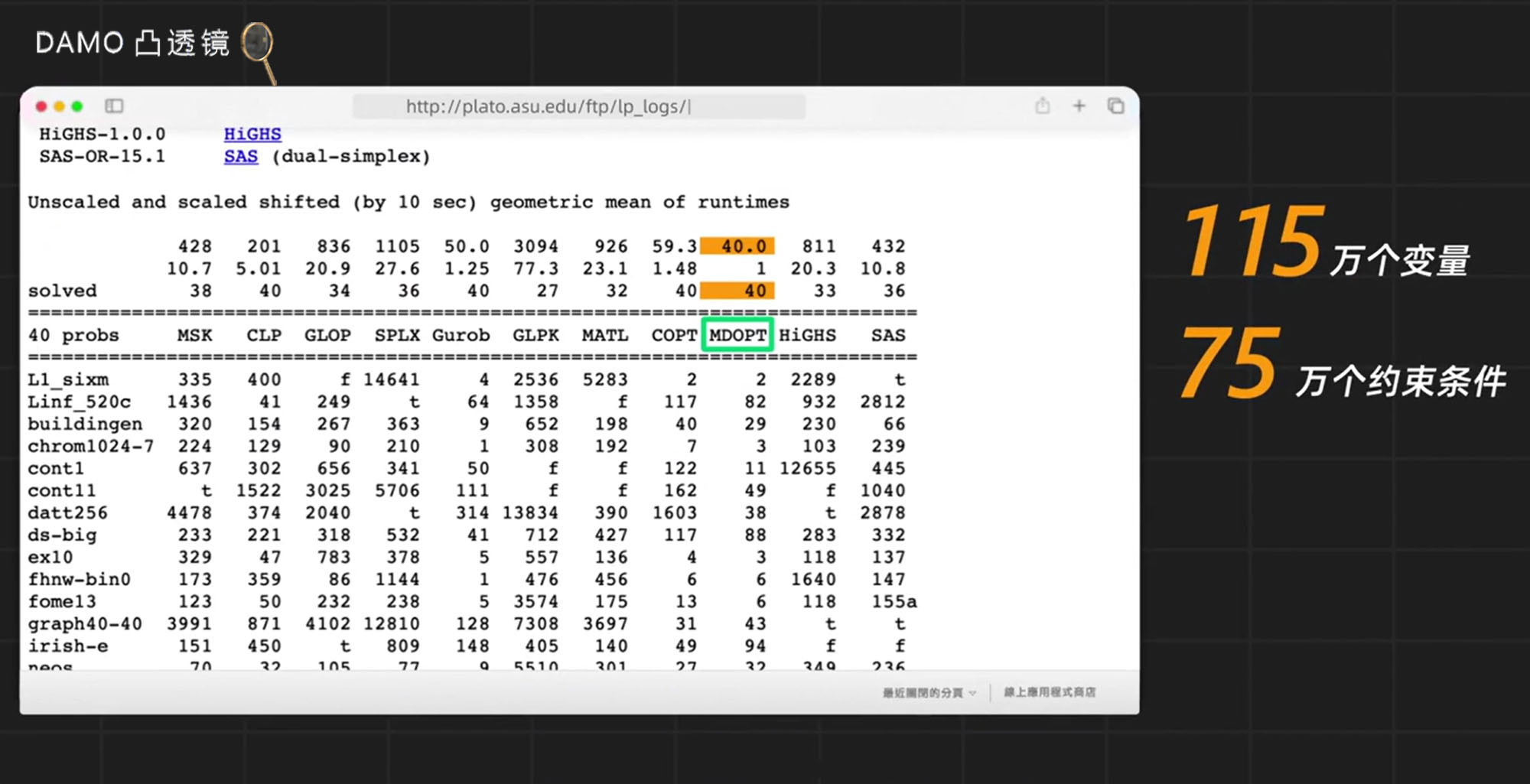The width and height of the screenshot is (1530, 784).
Task: Click the value 12655 in the cont1 row
Action: point(808,468)
